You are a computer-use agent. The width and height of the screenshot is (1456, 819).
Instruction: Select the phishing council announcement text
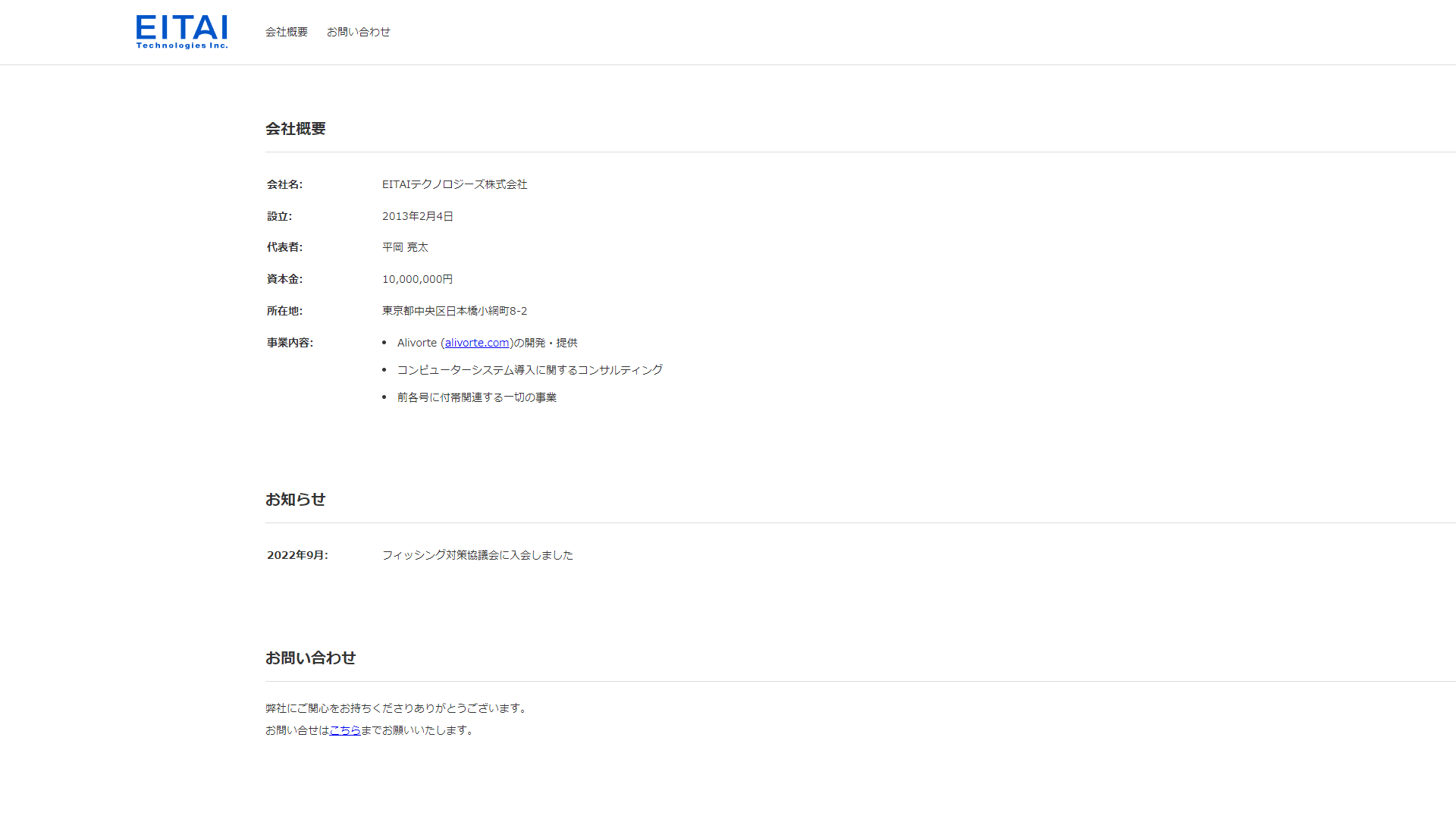(478, 555)
